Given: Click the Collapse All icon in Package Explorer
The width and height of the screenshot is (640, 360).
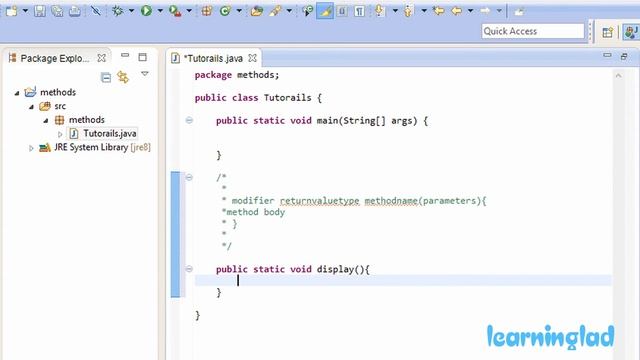Looking at the screenshot, I should (x=106, y=77).
